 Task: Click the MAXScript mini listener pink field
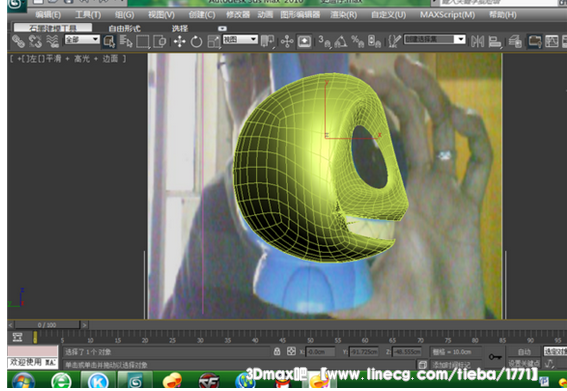coord(33,351)
